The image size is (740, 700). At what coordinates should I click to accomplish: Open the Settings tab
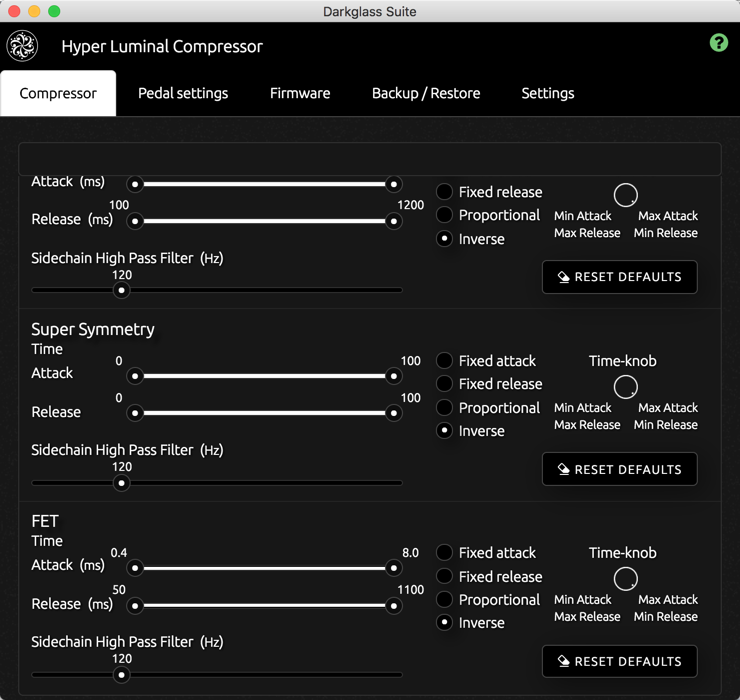coord(548,93)
